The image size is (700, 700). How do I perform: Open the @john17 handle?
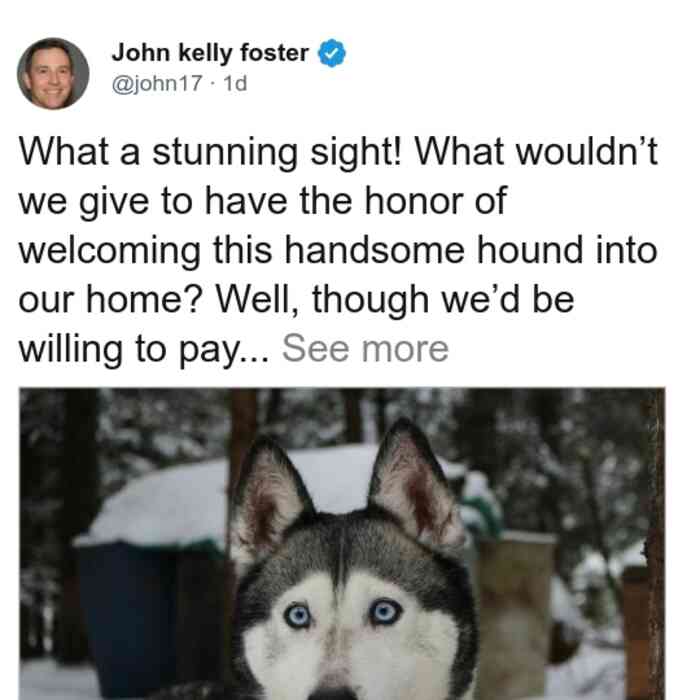(157, 84)
